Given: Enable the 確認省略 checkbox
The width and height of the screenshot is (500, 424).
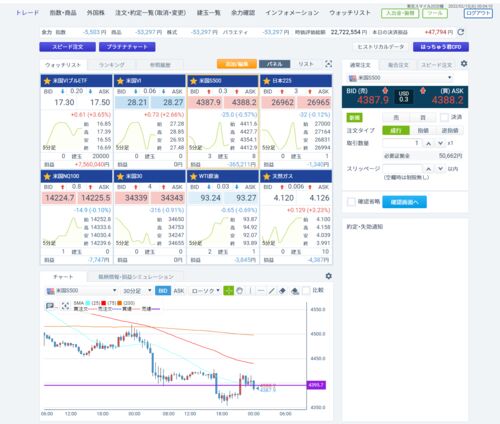Looking at the screenshot, I should (x=351, y=202).
